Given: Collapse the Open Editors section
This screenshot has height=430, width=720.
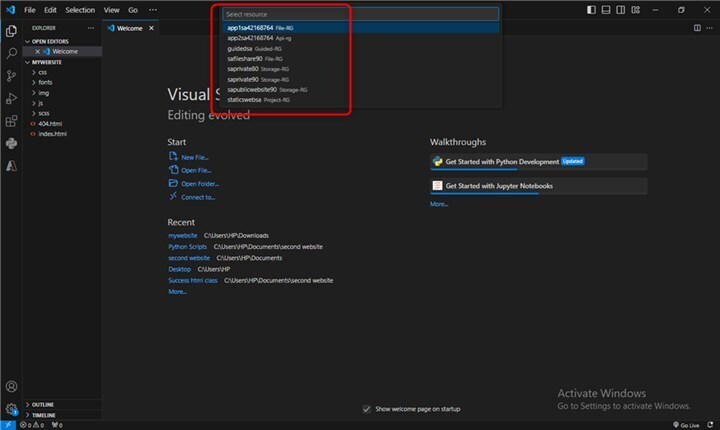Looking at the screenshot, I should point(62,41).
